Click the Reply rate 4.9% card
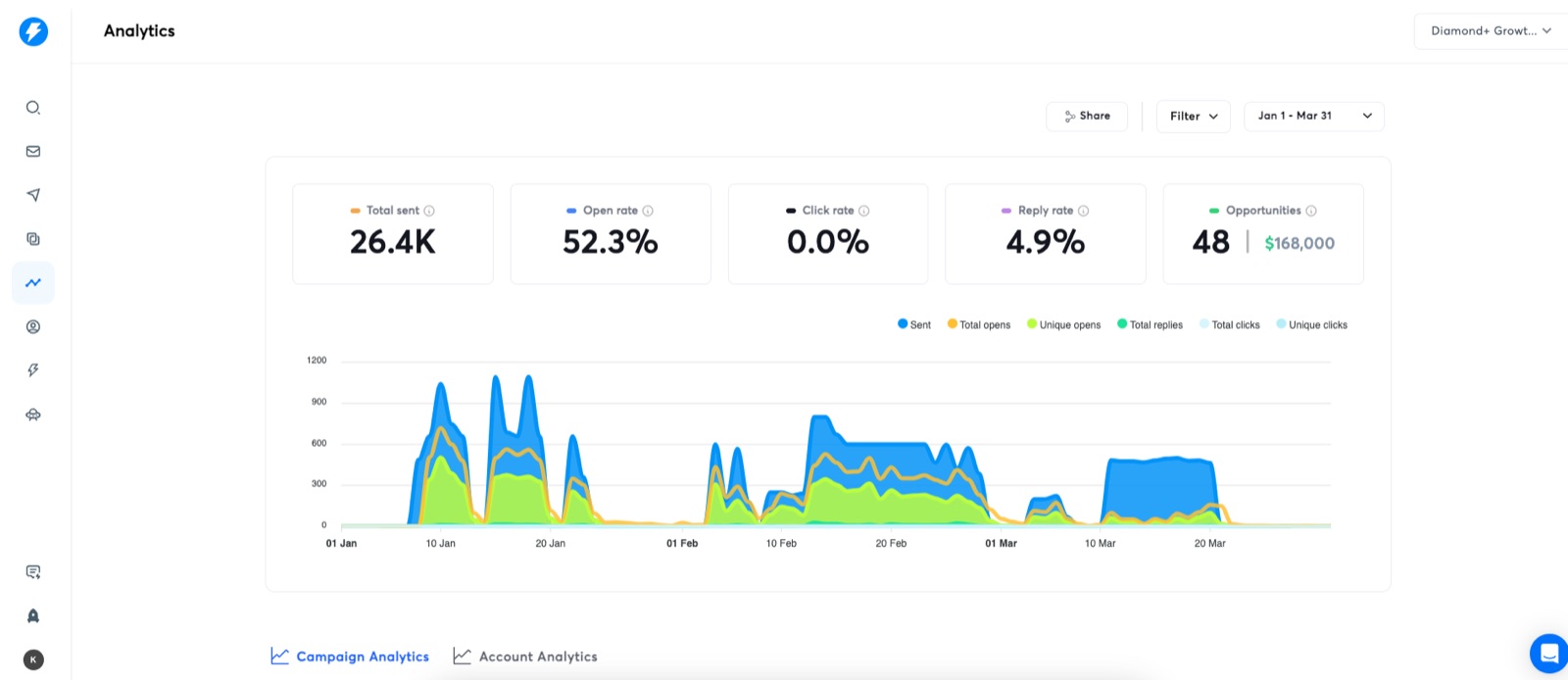Image resolution: width=1568 pixels, height=680 pixels. click(x=1046, y=234)
